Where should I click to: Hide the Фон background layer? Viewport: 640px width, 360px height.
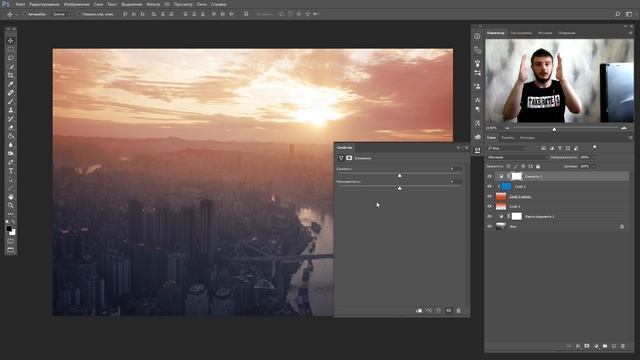[489, 227]
